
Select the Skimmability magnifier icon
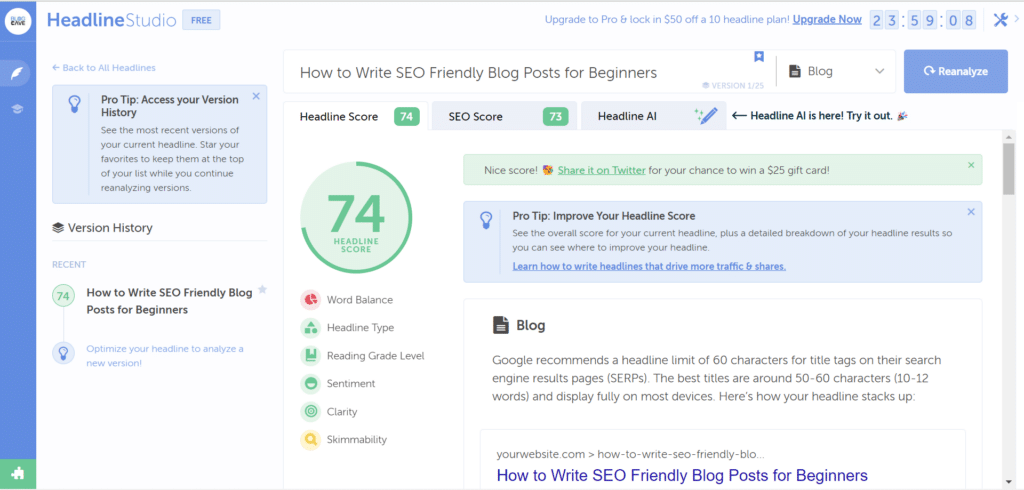pyautogui.click(x=310, y=440)
